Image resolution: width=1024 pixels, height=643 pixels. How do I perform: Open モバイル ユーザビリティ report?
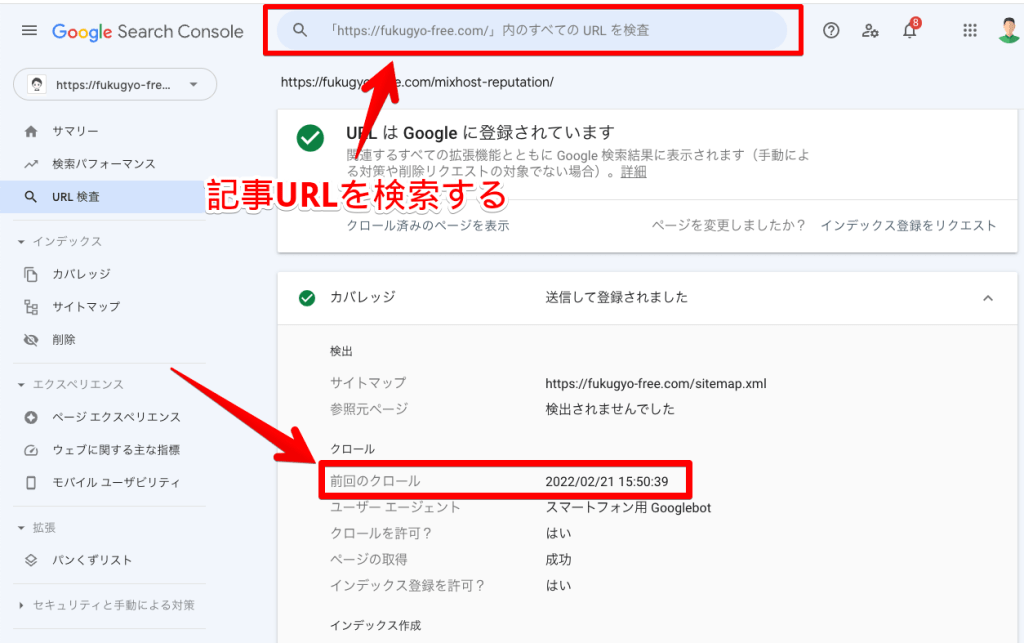(x=116, y=482)
